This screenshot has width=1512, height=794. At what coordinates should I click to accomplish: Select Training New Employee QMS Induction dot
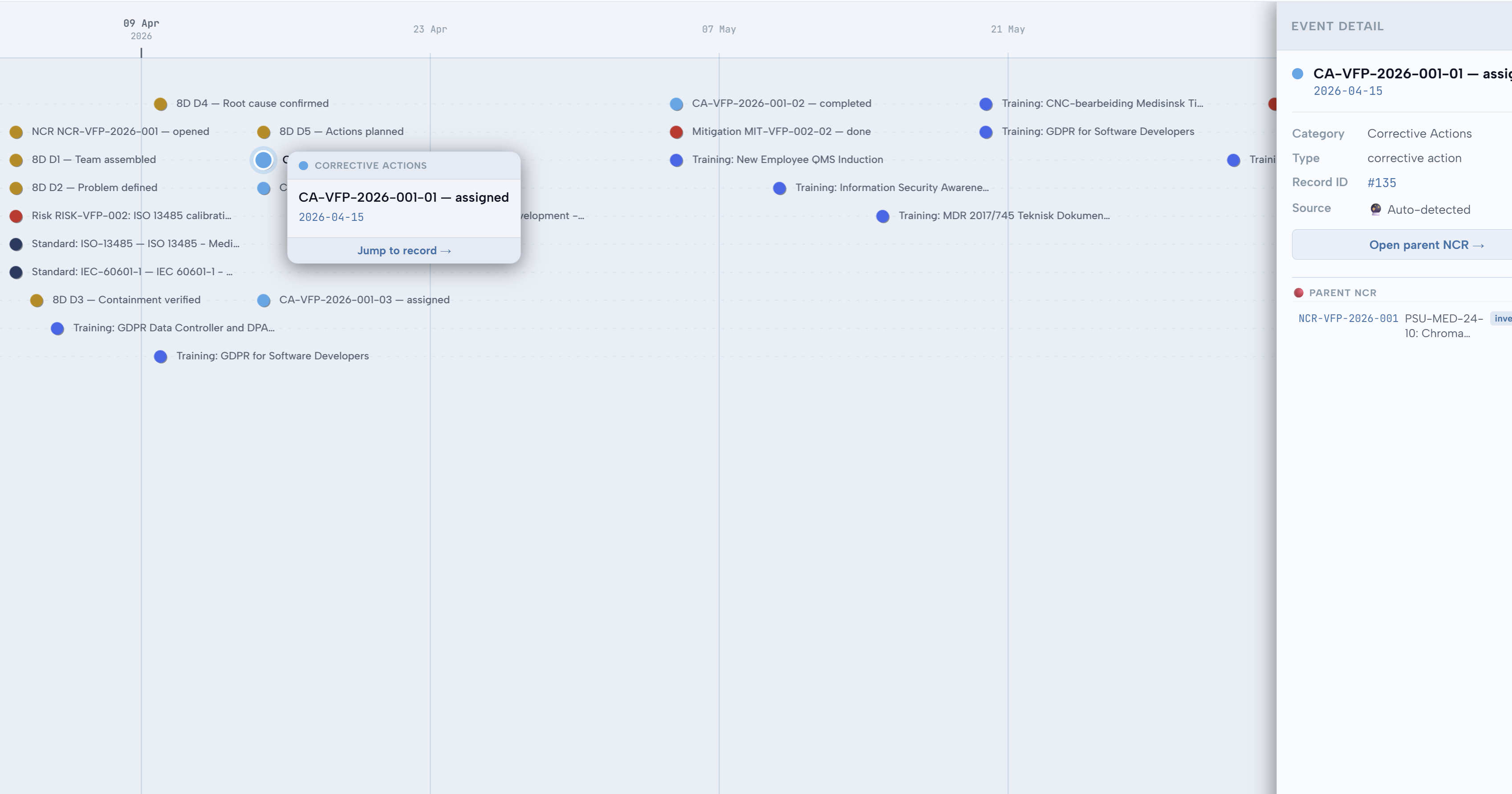point(676,160)
